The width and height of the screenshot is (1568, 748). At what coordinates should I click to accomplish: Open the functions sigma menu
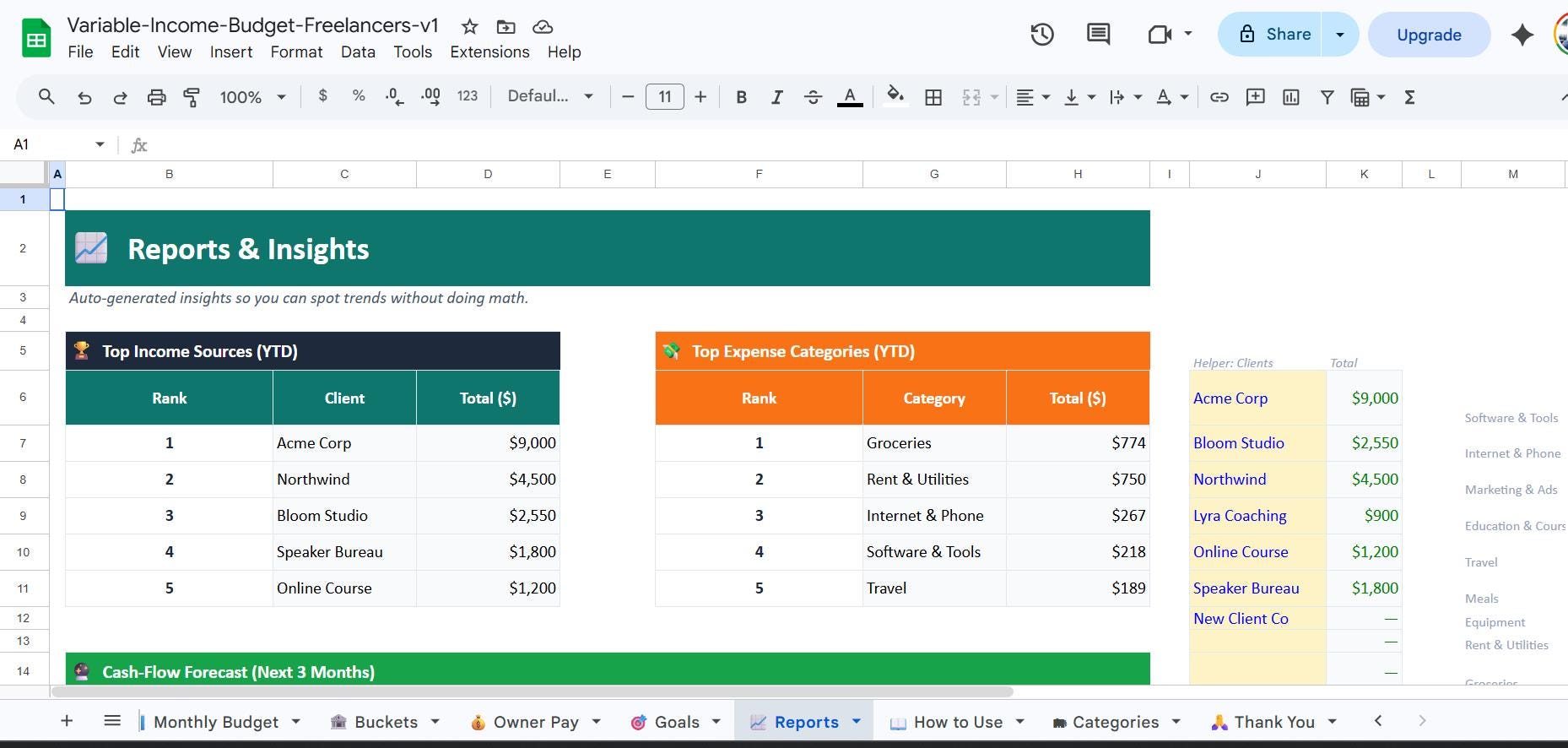(x=1409, y=97)
